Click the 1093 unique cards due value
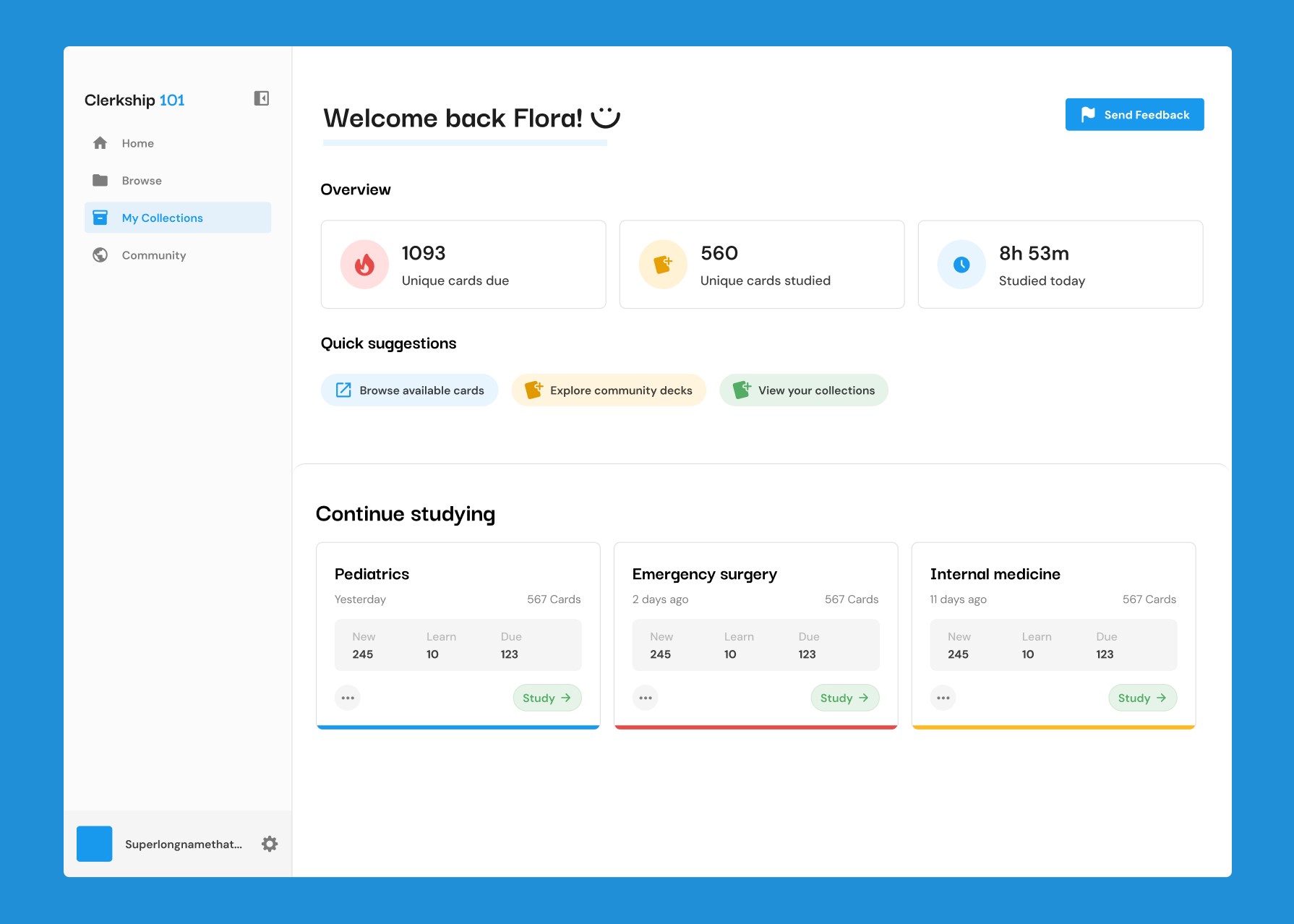Screen dimensions: 1294x924 (424, 253)
